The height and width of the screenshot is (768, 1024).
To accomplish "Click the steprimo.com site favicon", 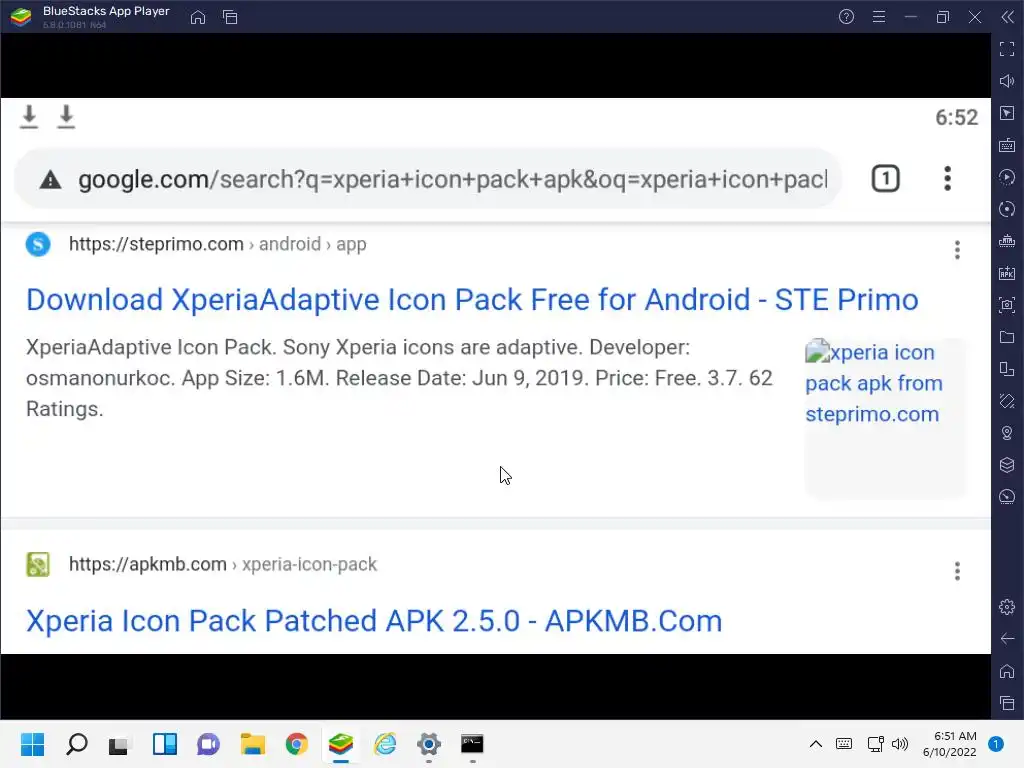I will [x=38, y=244].
